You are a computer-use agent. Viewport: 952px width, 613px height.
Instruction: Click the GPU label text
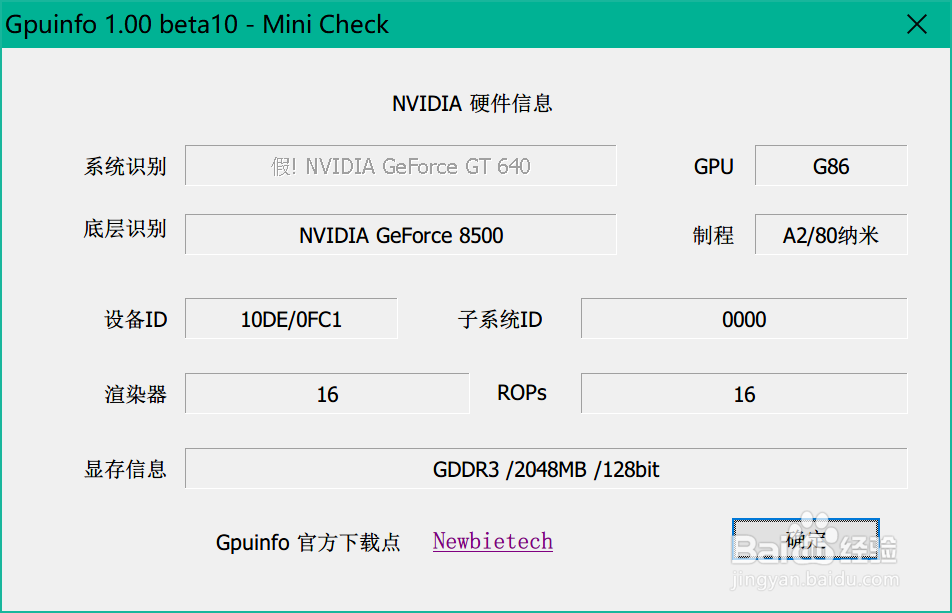(x=713, y=166)
